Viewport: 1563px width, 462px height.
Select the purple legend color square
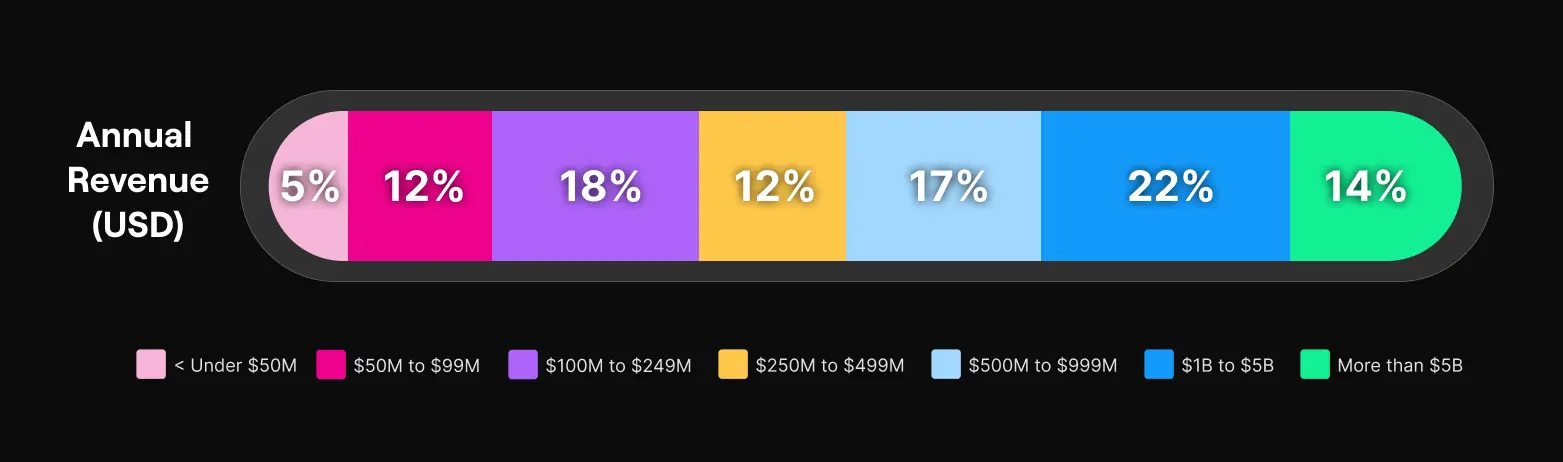click(523, 365)
